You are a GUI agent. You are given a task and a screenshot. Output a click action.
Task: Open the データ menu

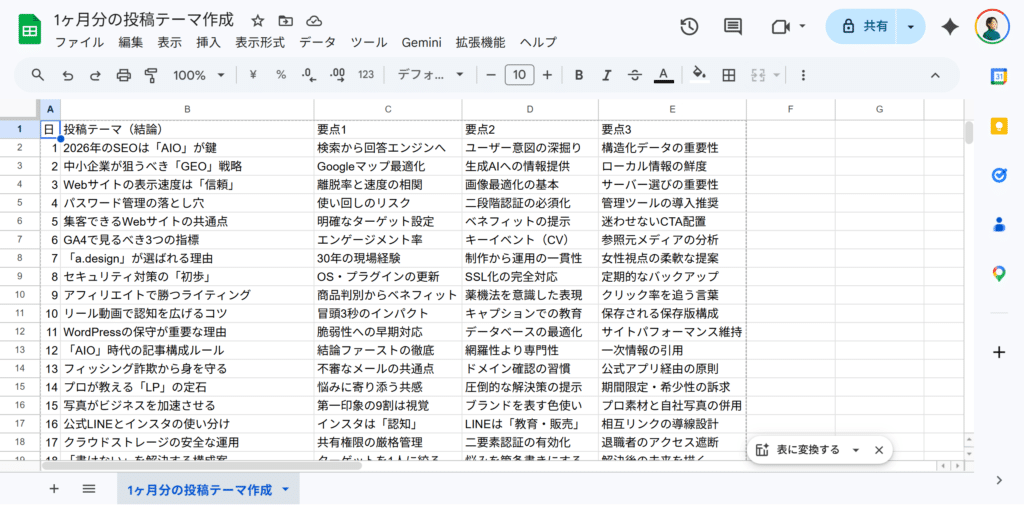click(x=317, y=42)
